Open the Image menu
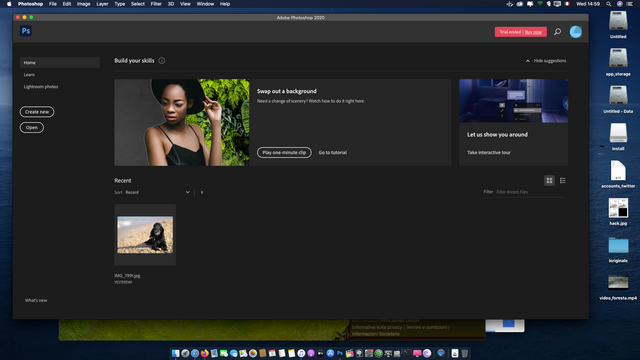The height and width of the screenshot is (360, 640). (x=84, y=4)
